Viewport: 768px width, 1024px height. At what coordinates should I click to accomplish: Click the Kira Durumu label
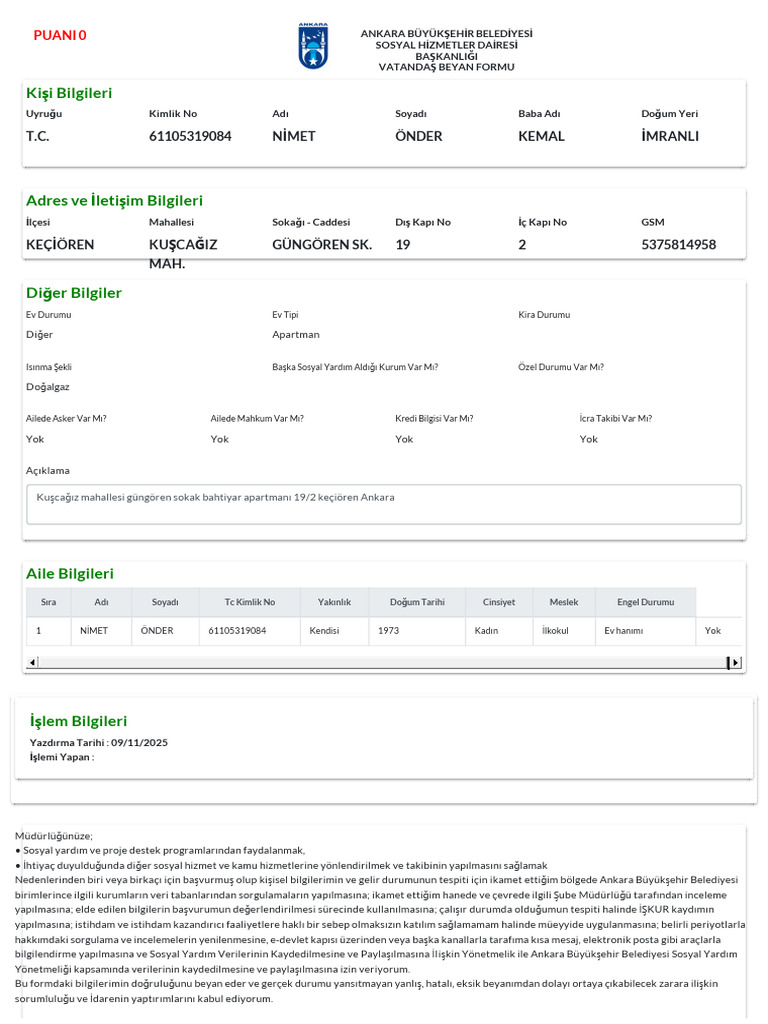pos(544,315)
